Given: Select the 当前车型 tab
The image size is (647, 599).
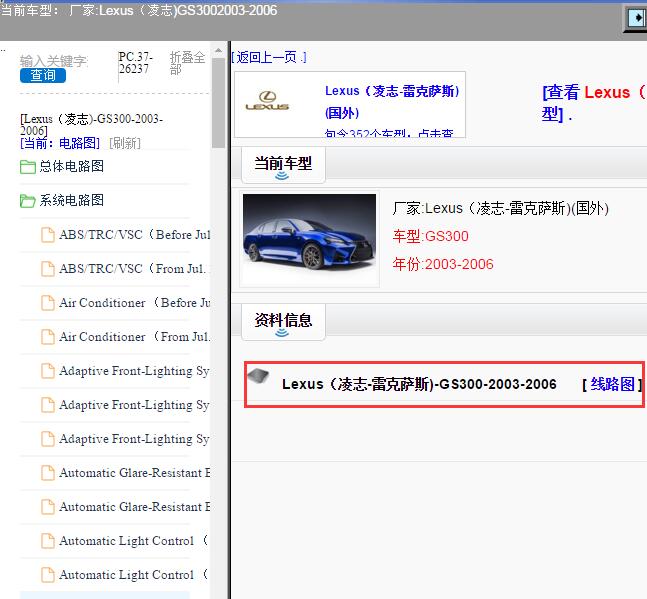Looking at the screenshot, I should point(283,164).
